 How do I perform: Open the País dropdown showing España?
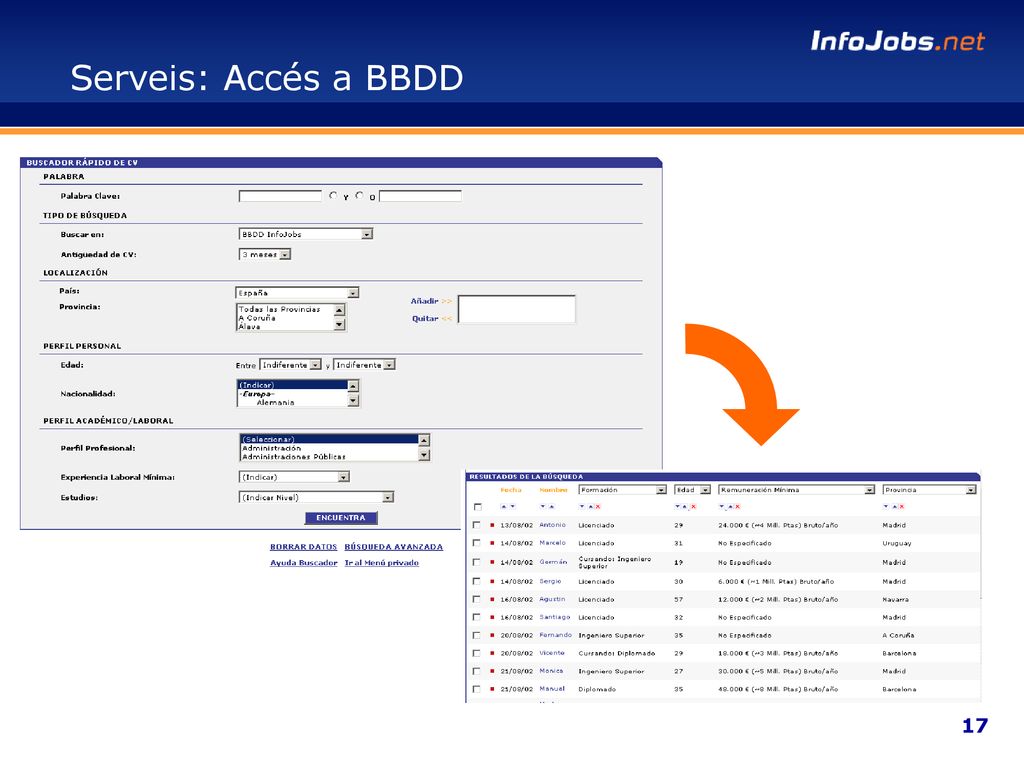[297, 293]
